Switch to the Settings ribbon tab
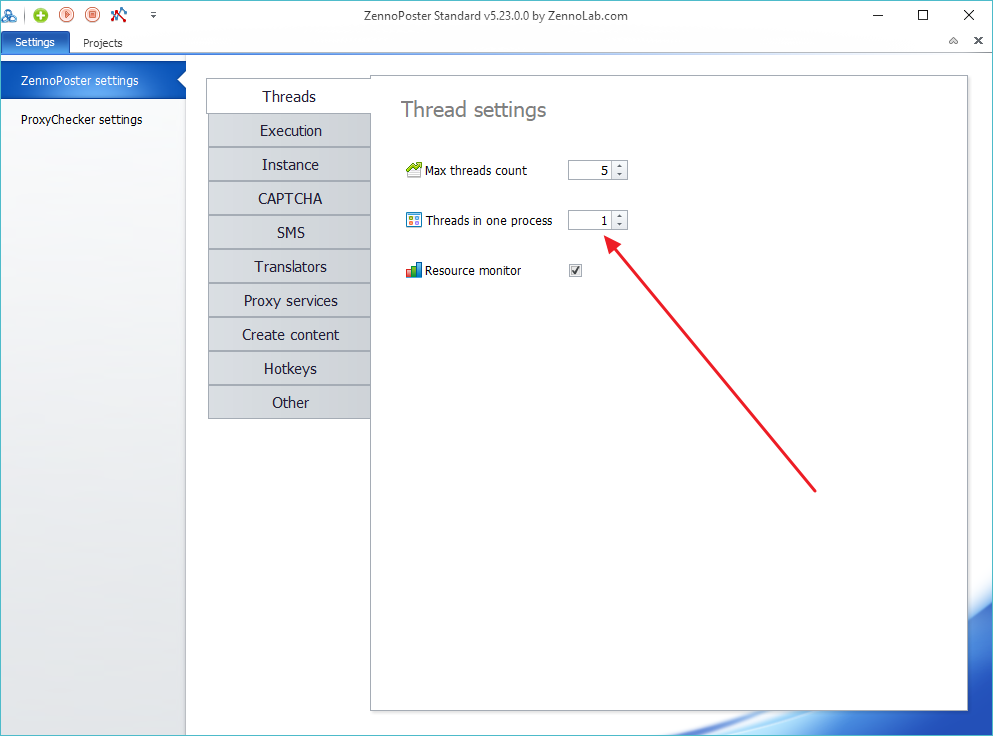Image resolution: width=993 pixels, height=736 pixels. coord(35,42)
